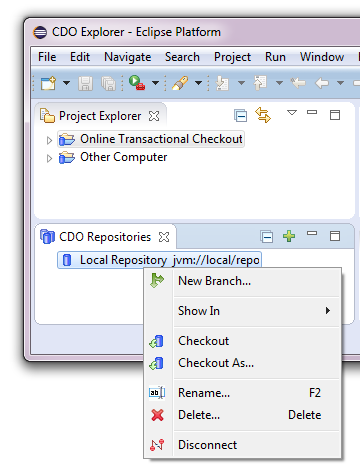Click the Next Annotation toolbar icon
This screenshot has width=360, height=464.
[x=222, y=83]
